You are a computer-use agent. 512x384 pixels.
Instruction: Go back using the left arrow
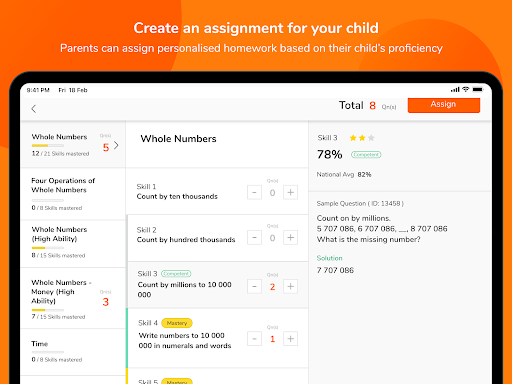coord(34,109)
